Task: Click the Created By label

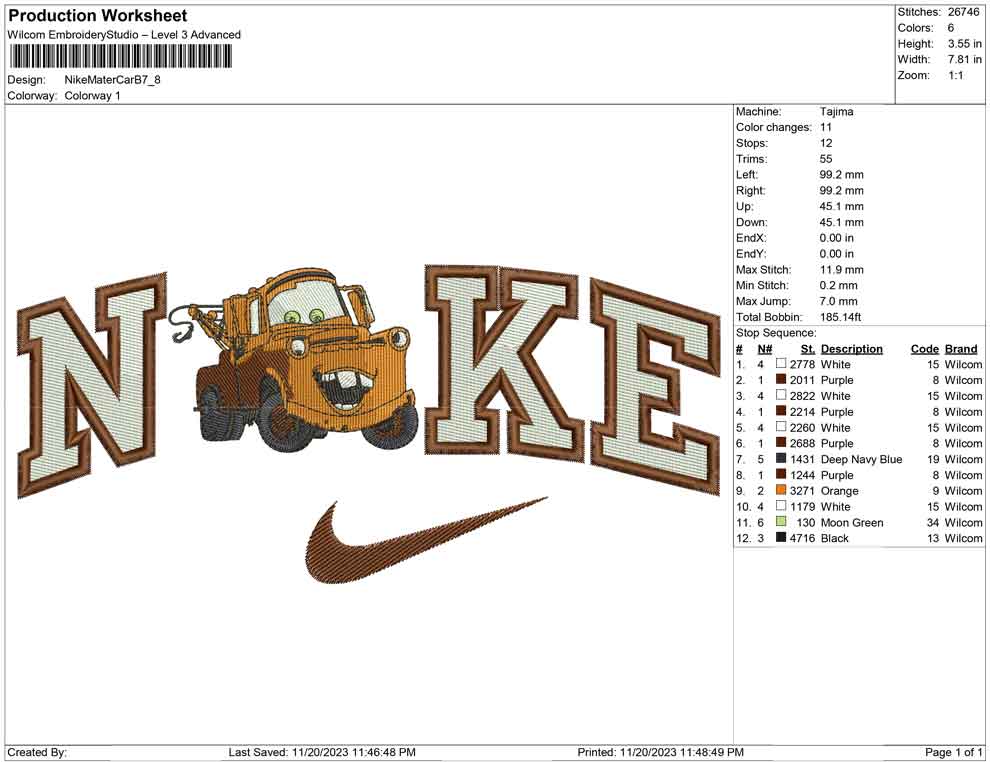Action: [37, 752]
